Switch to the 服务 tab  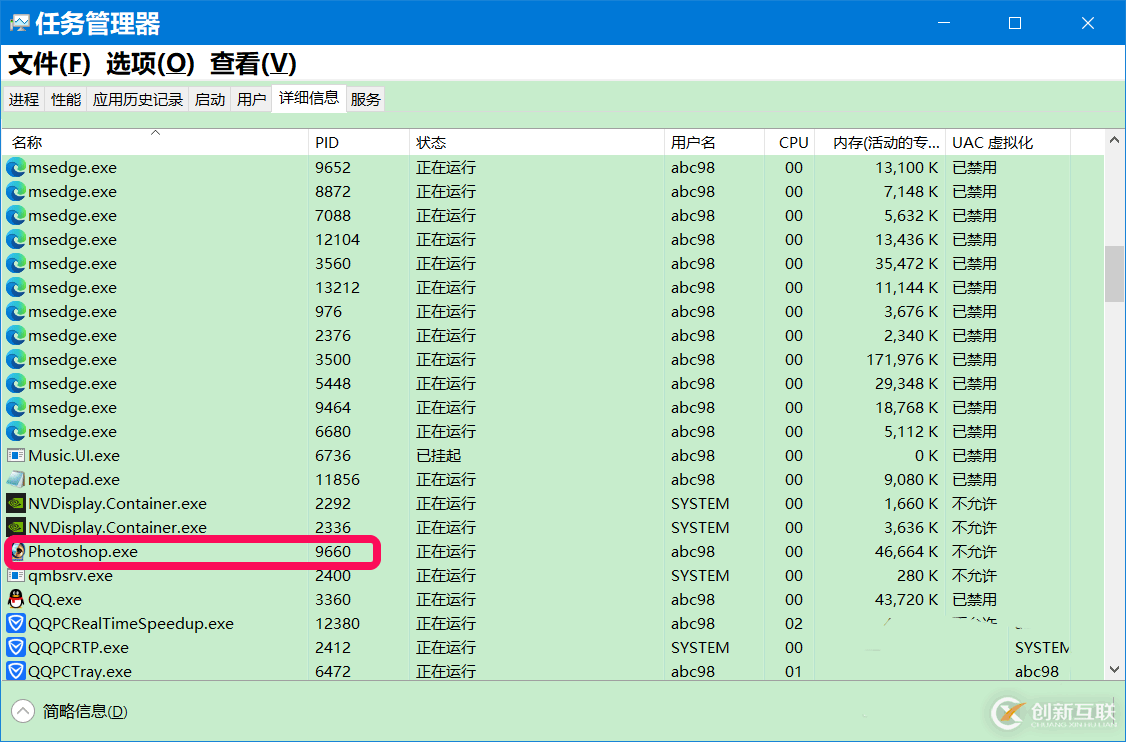point(365,99)
